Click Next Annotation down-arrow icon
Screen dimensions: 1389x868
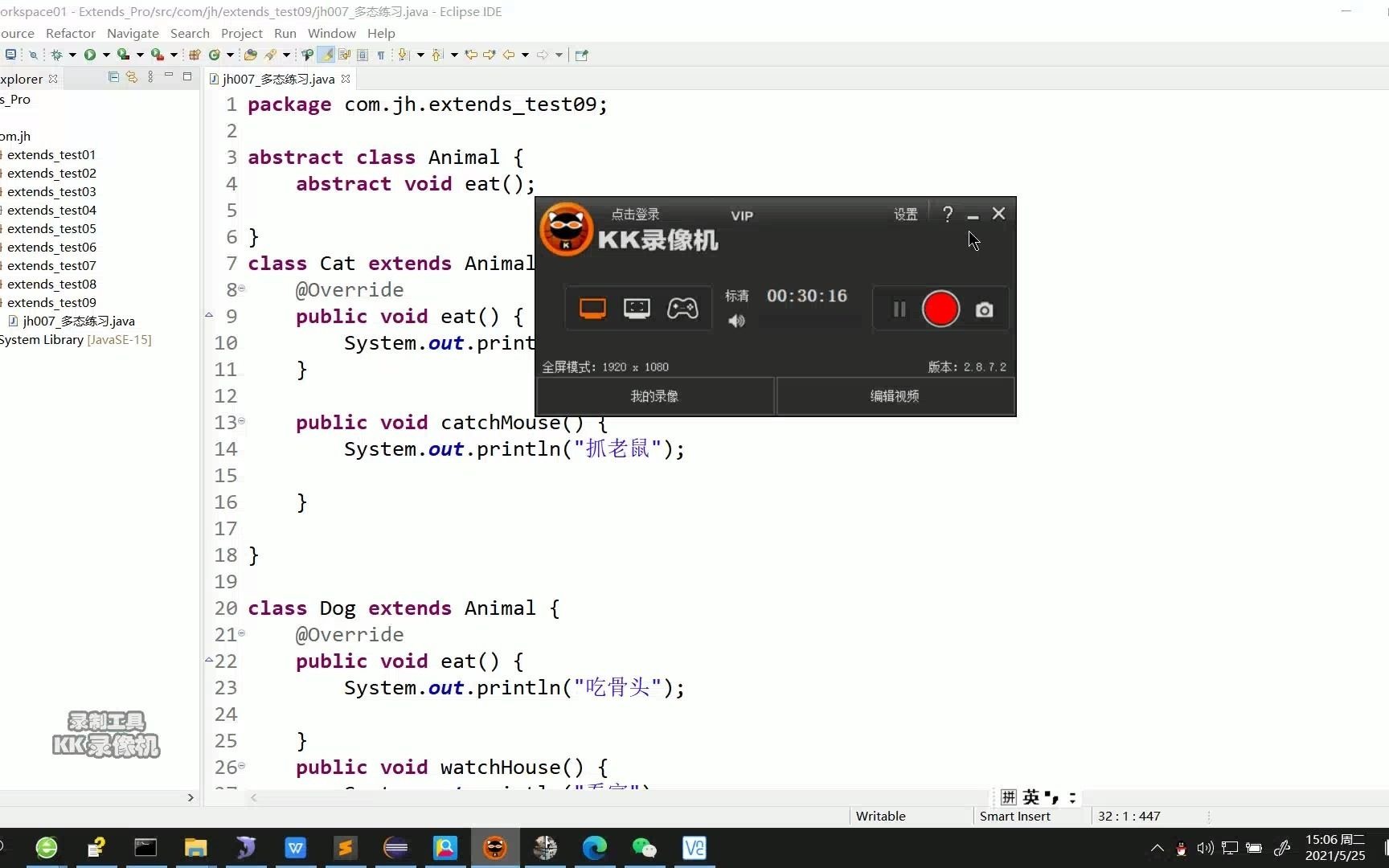tap(404, 55)
